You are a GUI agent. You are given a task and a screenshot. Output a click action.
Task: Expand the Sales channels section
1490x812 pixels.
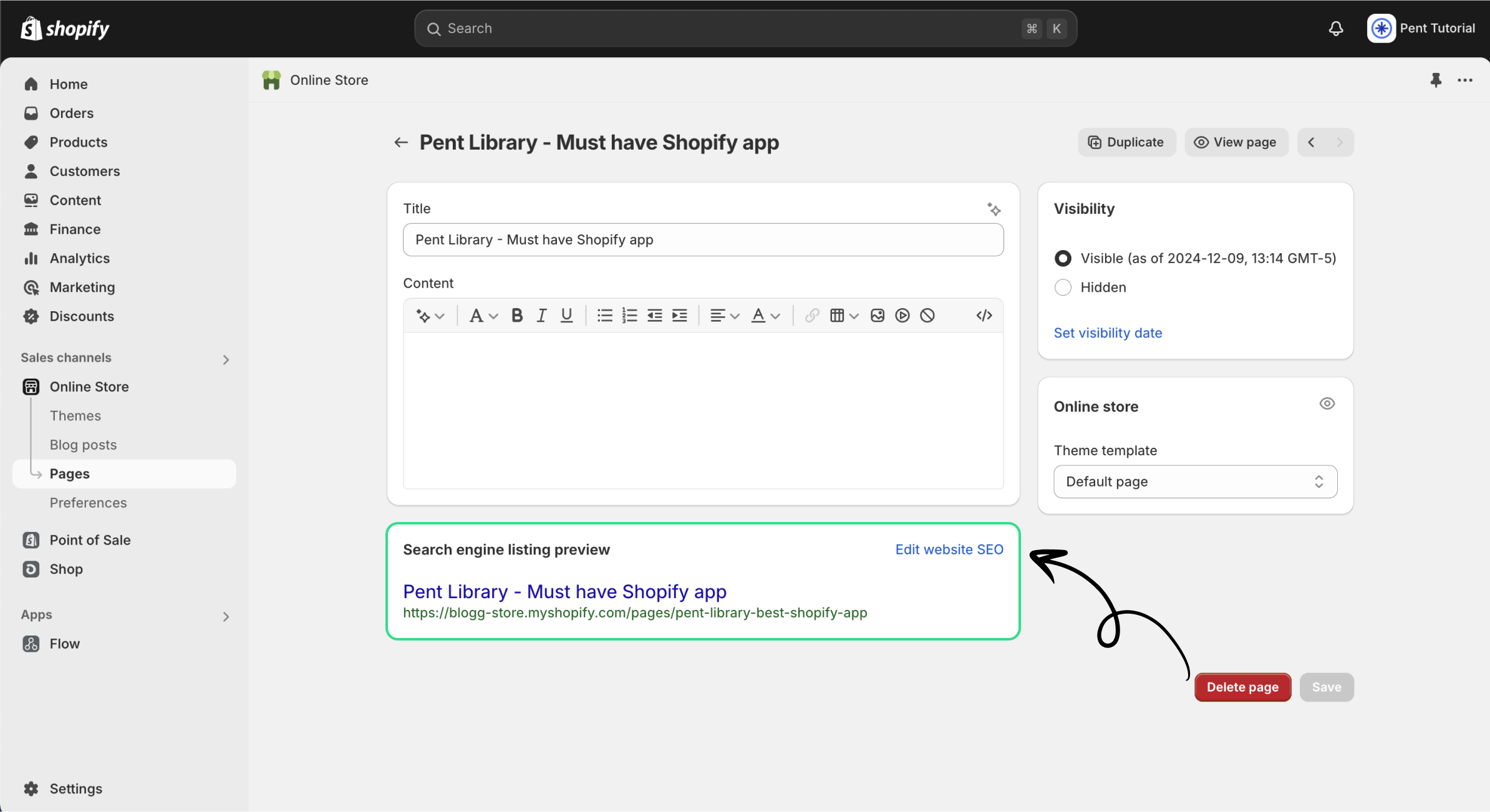[226, 360]
